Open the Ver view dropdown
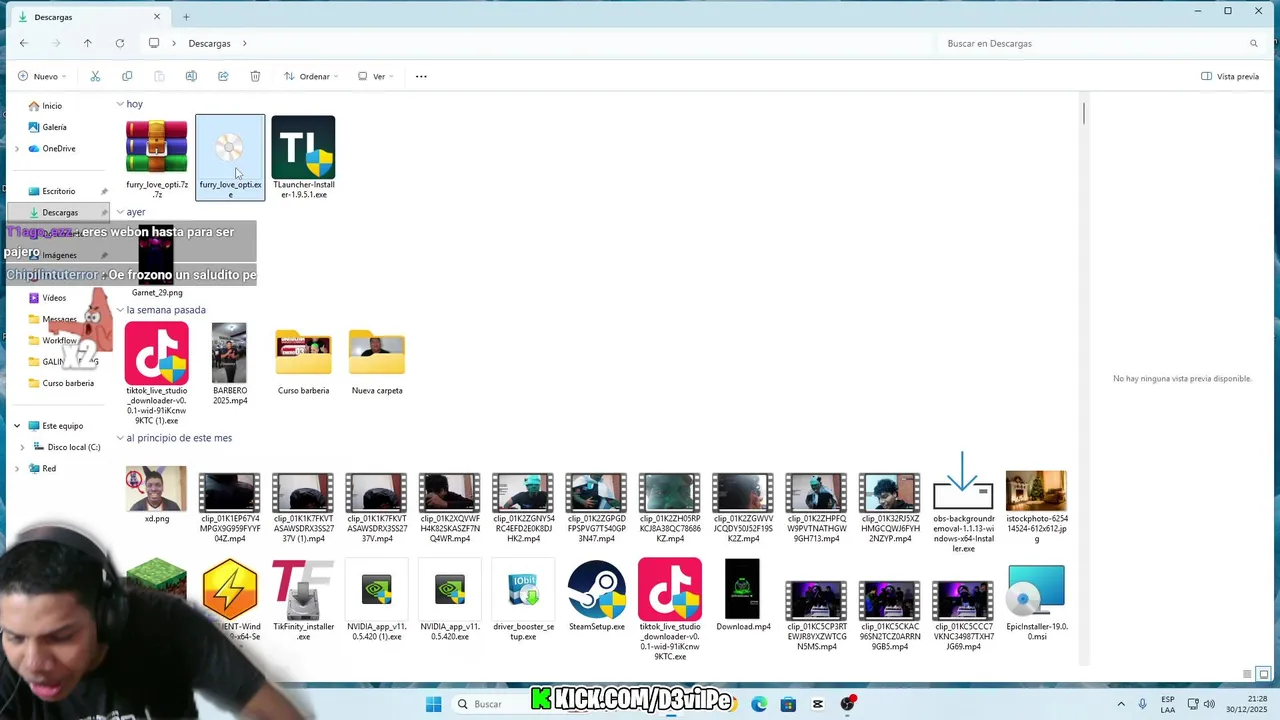The image size is (1280, 720). point(374,76)
